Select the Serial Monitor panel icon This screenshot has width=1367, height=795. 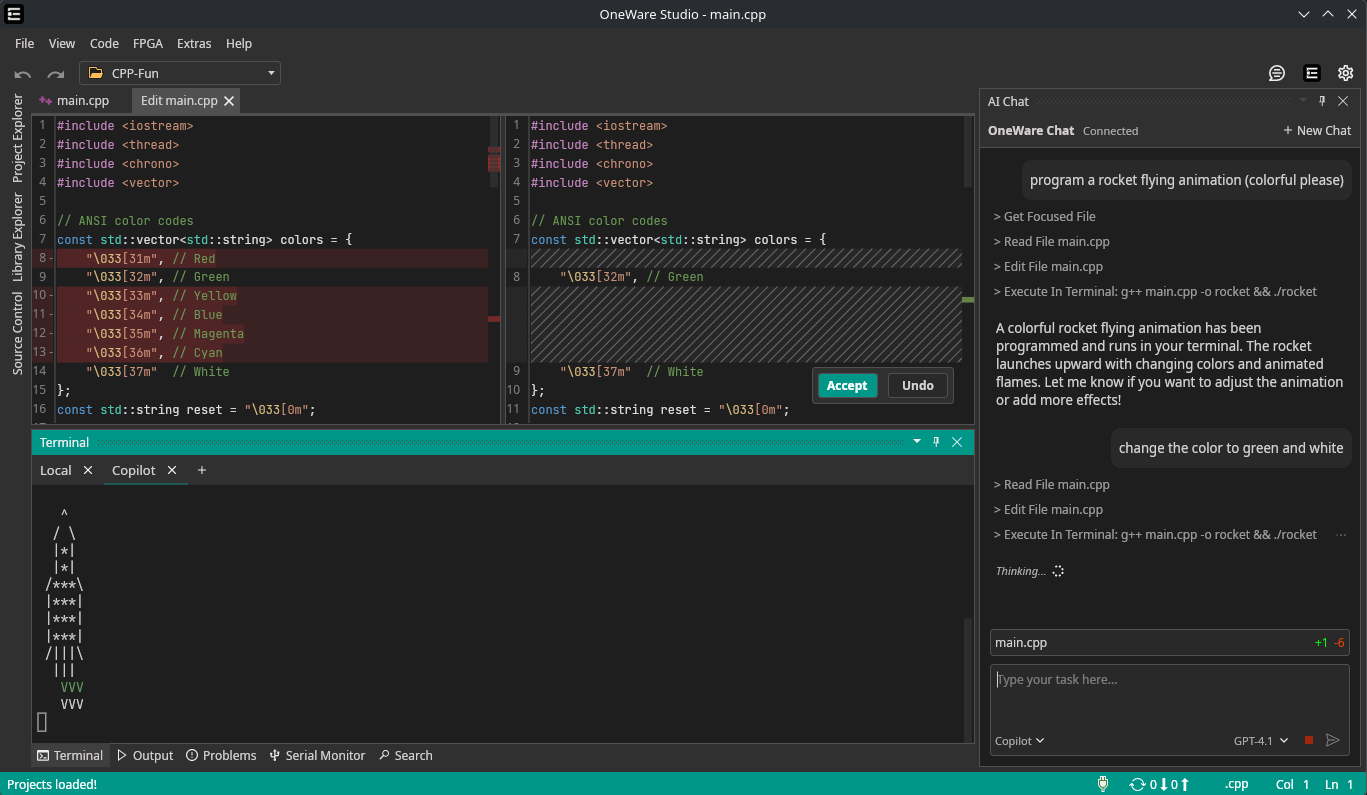[x=317, y=755]
